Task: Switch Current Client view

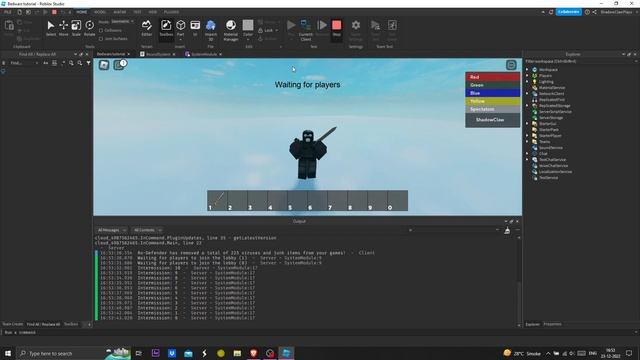Action: [306, 29]
